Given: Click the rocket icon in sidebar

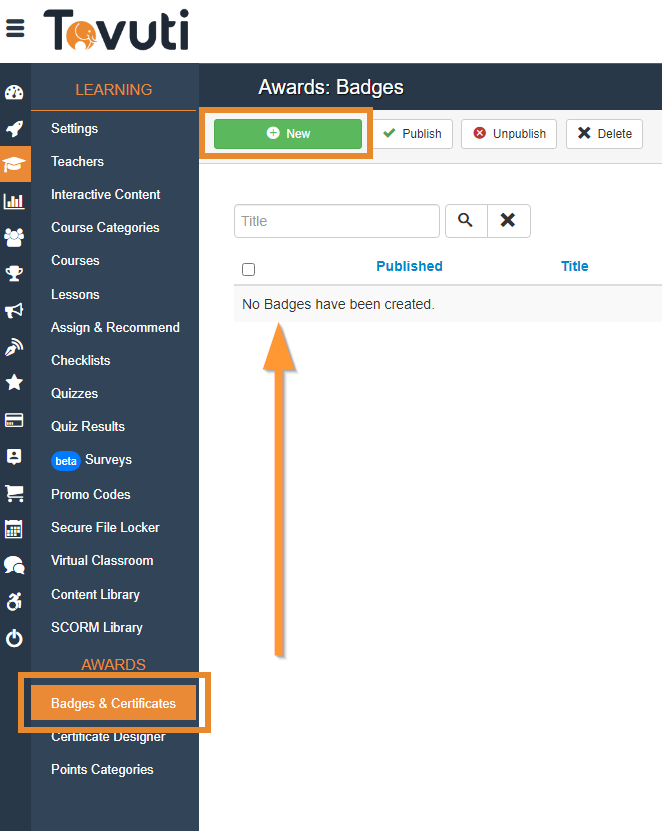Looking at the screenshot, I should [14, 128].
